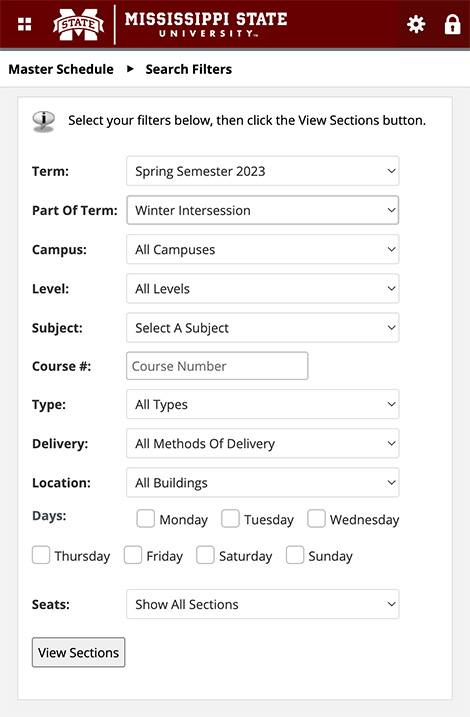Click the Mississippi State University wordmark
The height and width of the screenshot is (717, 470).
click(x=206, y=24)
